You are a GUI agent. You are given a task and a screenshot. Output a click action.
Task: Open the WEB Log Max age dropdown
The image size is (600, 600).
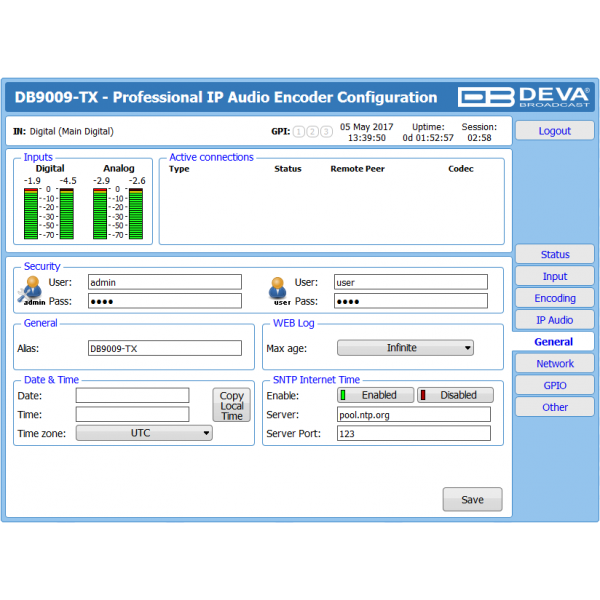[x=405, y=348]
